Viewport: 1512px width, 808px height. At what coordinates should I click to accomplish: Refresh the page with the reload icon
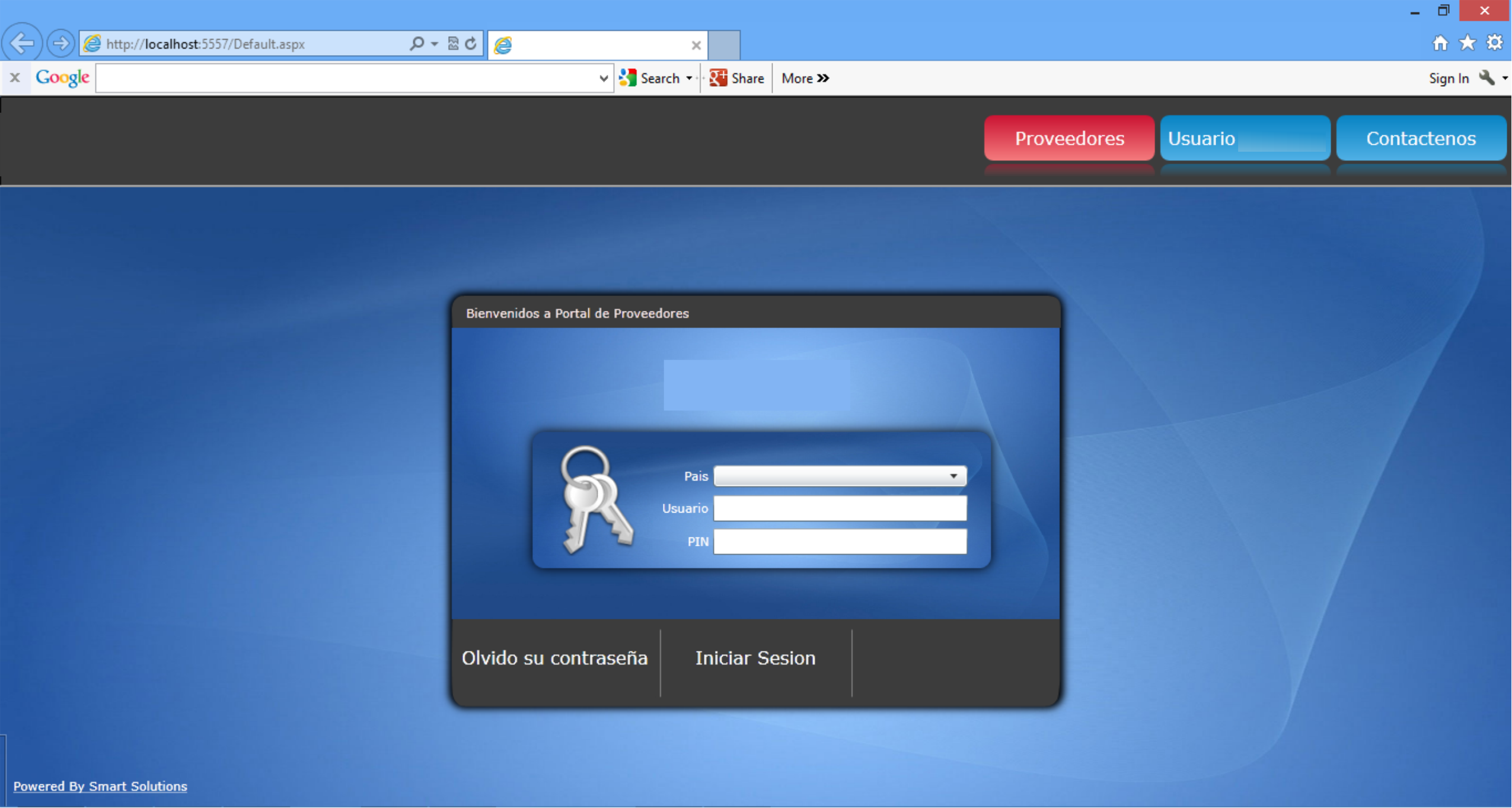471,43
